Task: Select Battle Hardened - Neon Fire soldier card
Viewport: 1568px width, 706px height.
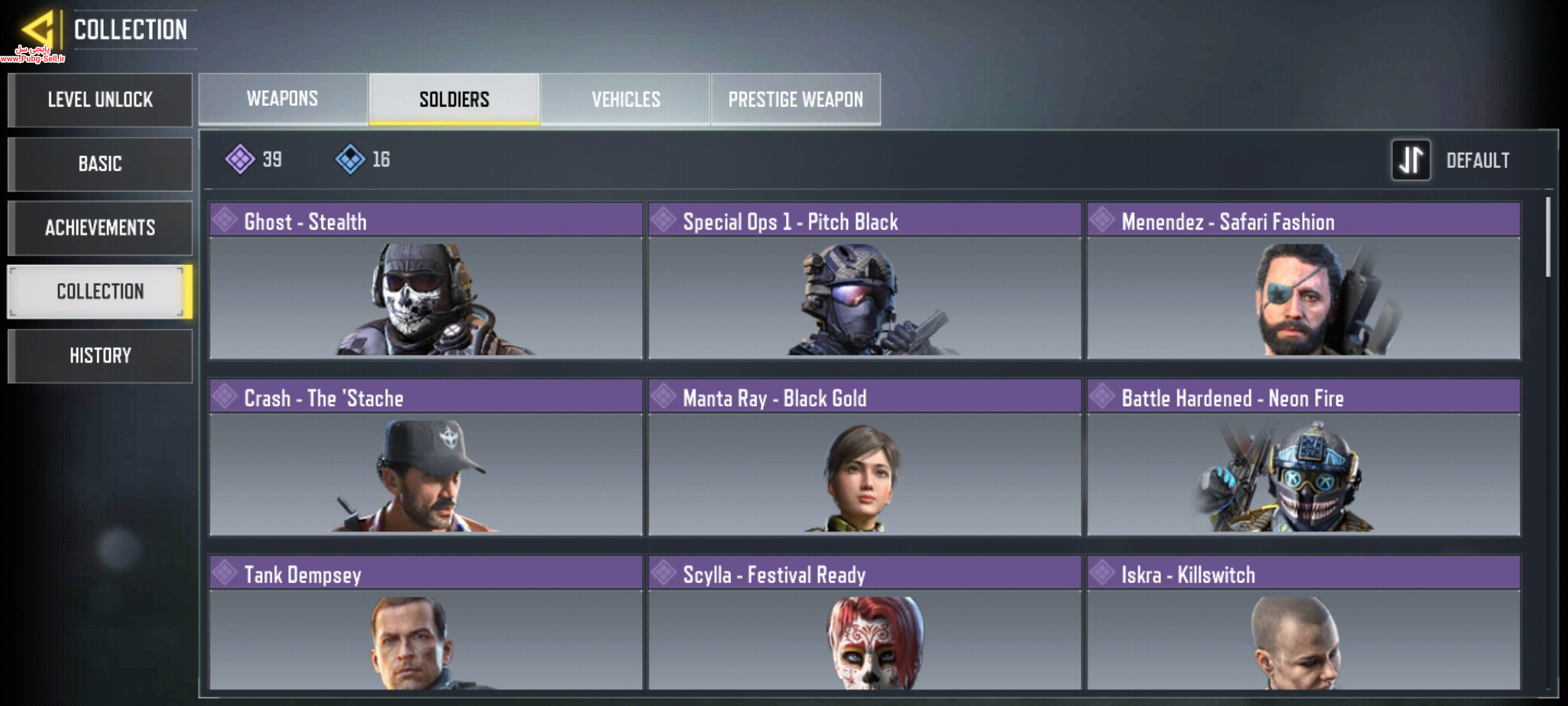Action: [1303, 458]
